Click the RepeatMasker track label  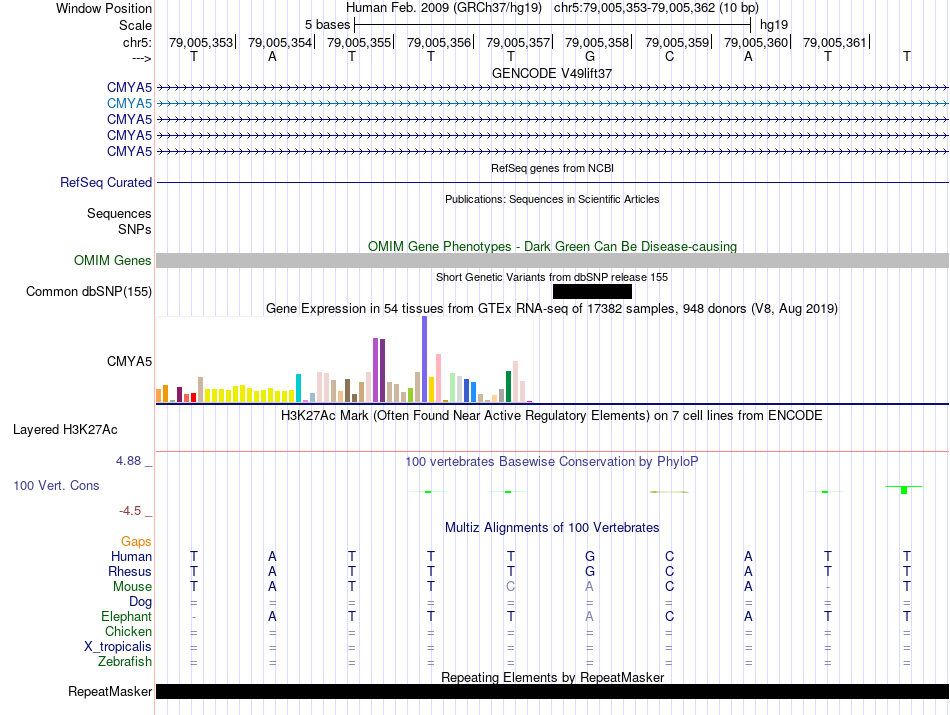[110, 692]
